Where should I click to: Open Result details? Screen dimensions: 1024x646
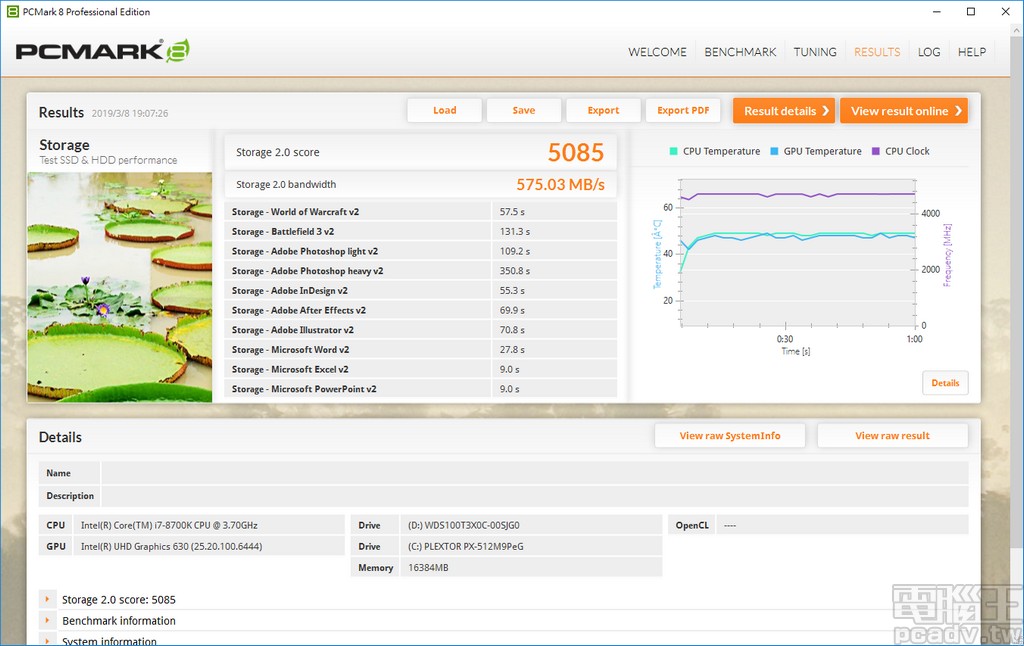[x=784, y=111]
